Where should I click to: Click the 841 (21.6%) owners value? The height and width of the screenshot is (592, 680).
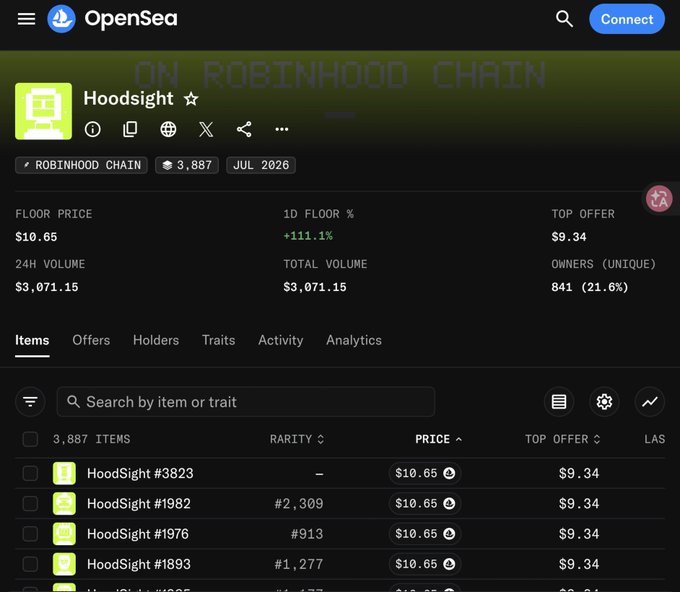(590, 287)
